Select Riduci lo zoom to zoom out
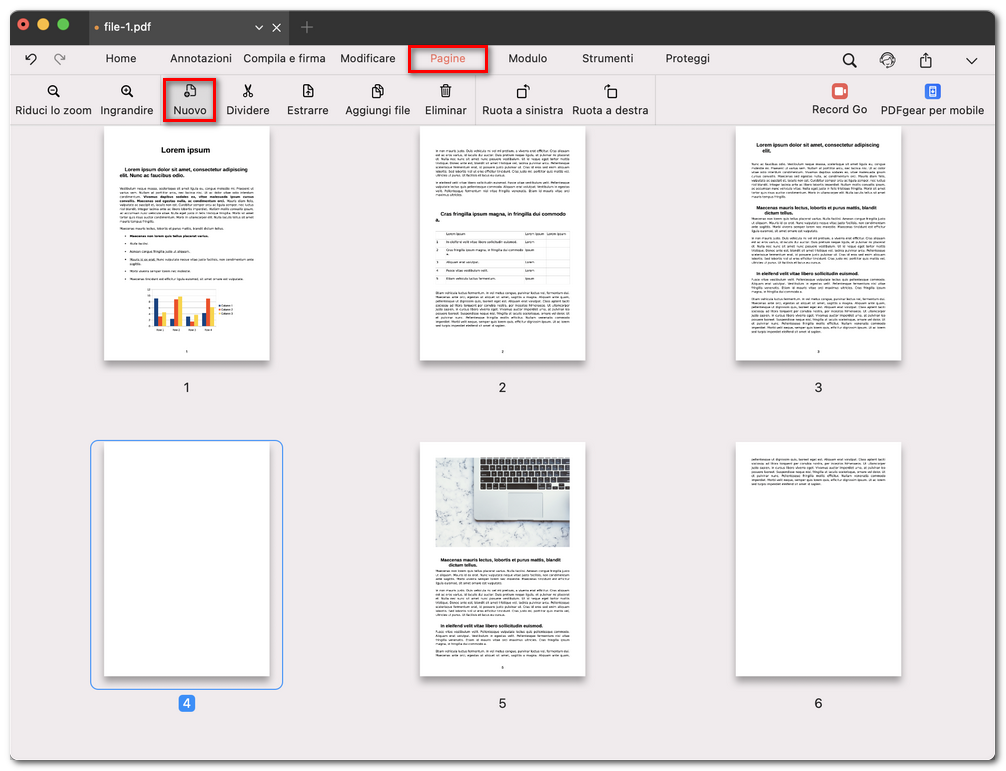Viewport: 1006px width, 771px height. pyautogui.click(x=52, y=99)
